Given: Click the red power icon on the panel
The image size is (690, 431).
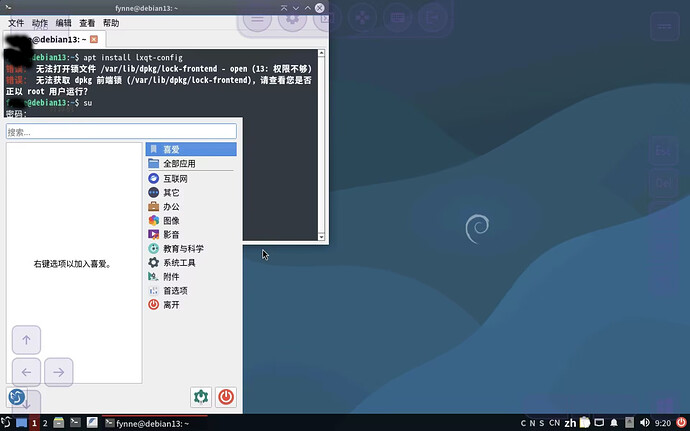Looking at the screenshot, I should tap(681, 423).
